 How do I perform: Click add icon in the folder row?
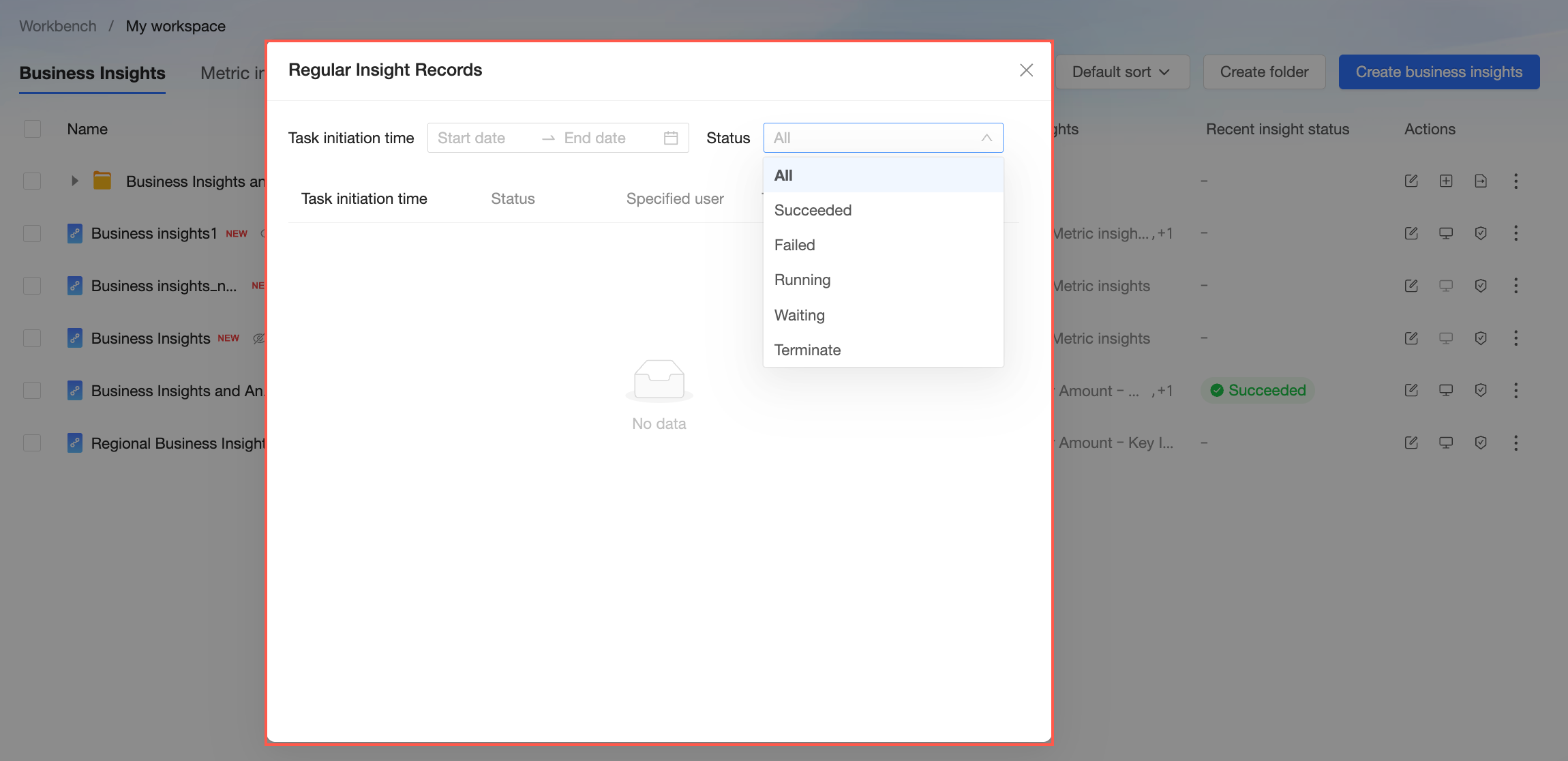(x=1446, y=181)
